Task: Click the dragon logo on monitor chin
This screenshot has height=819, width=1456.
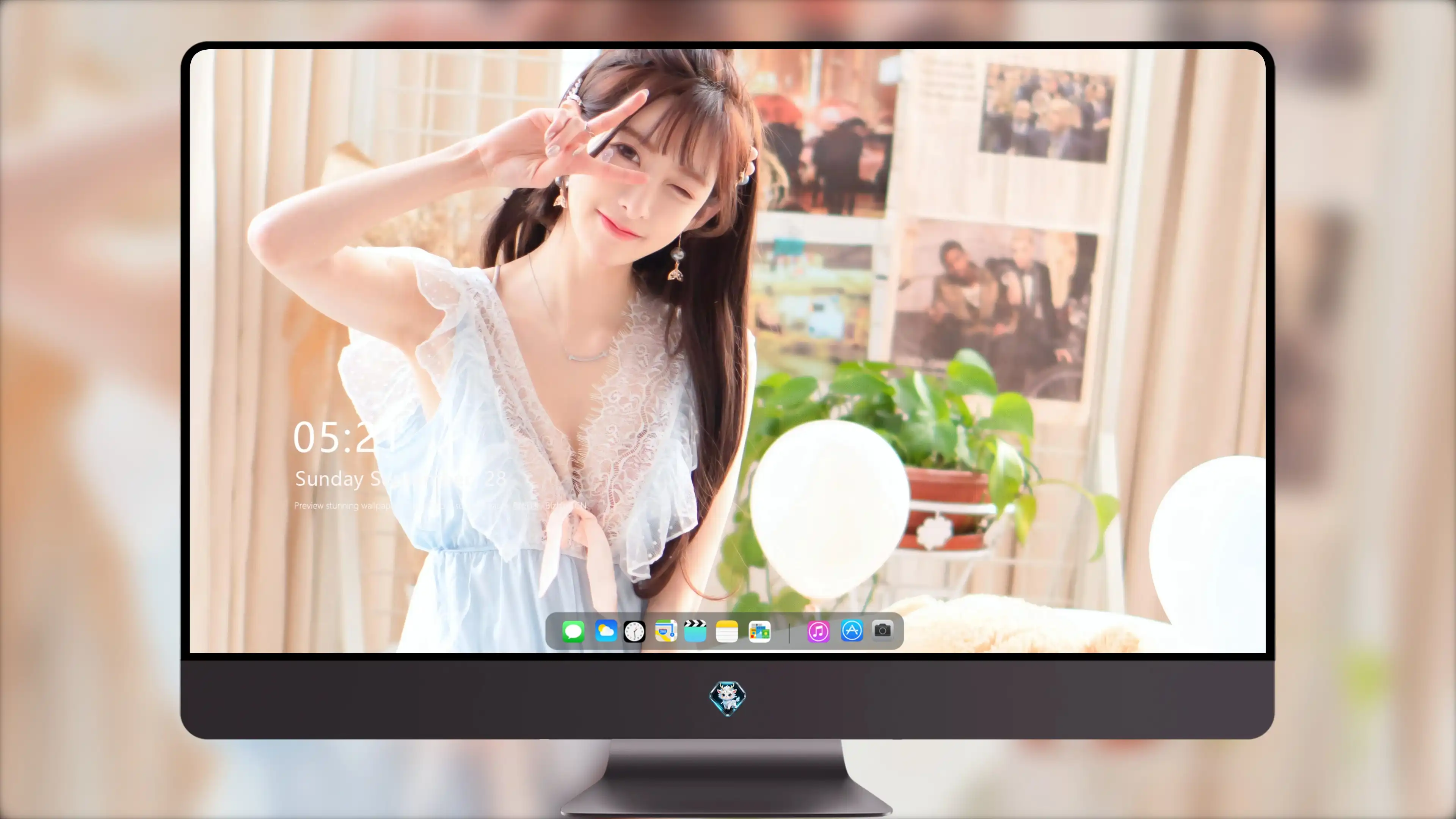Action: click(x=728, y=698)
